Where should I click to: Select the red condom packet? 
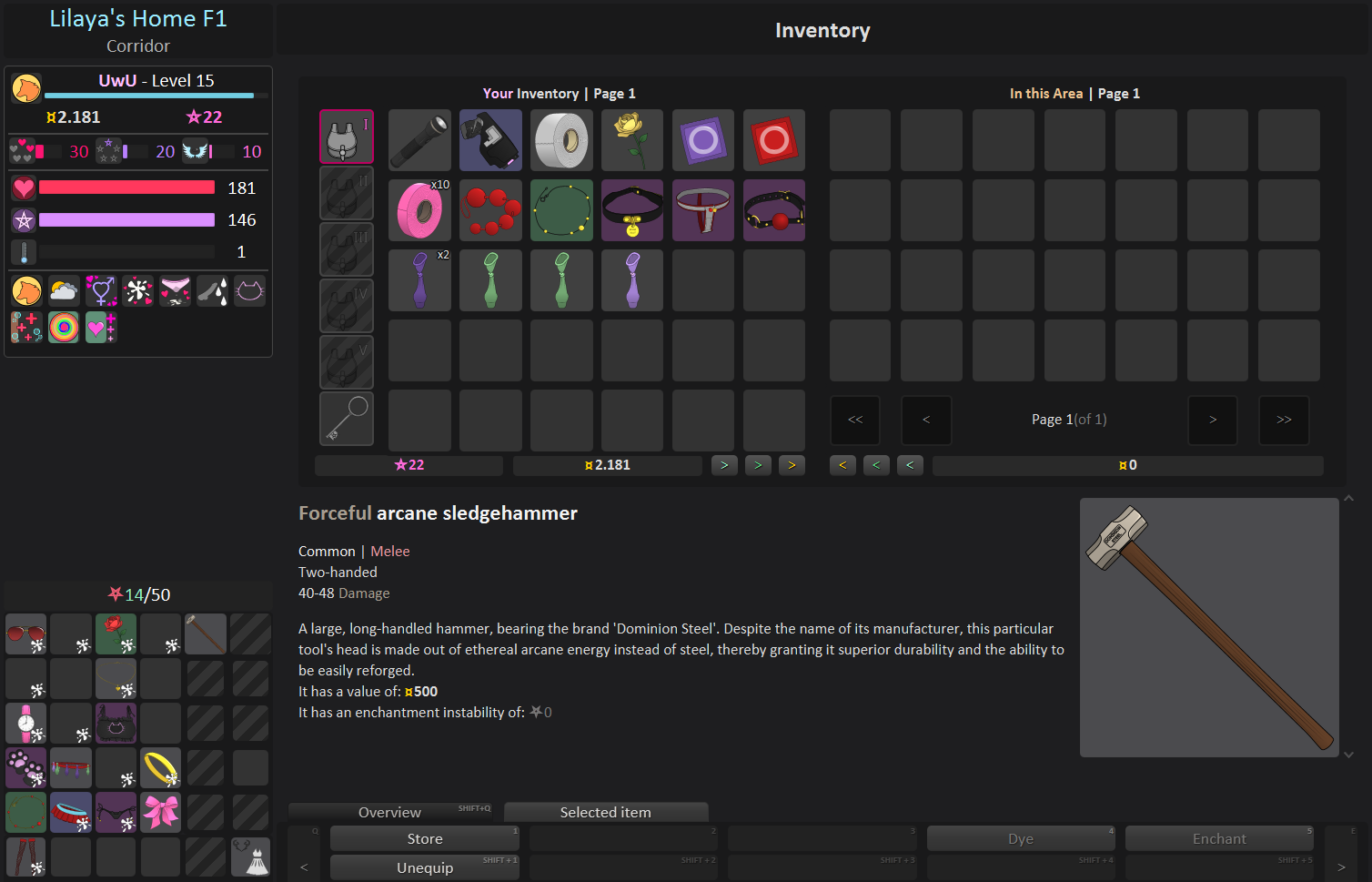coord(774,140)
